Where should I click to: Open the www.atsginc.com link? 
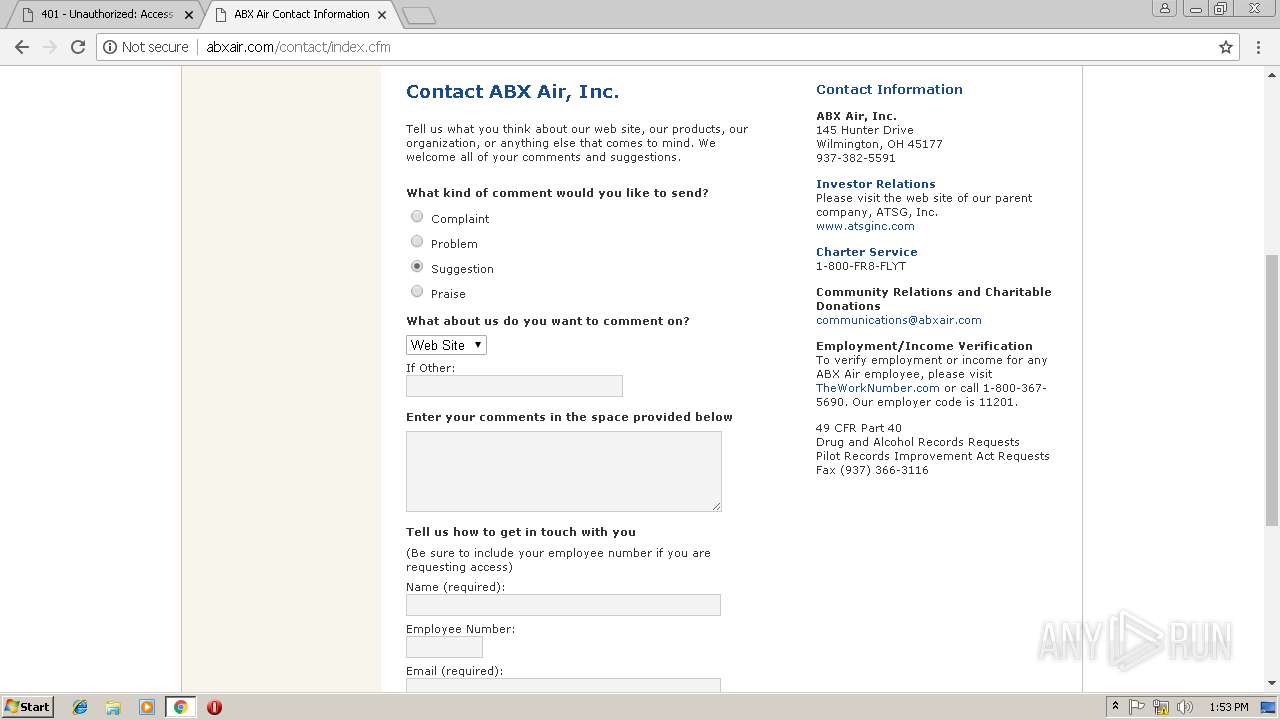pos(865,226)
